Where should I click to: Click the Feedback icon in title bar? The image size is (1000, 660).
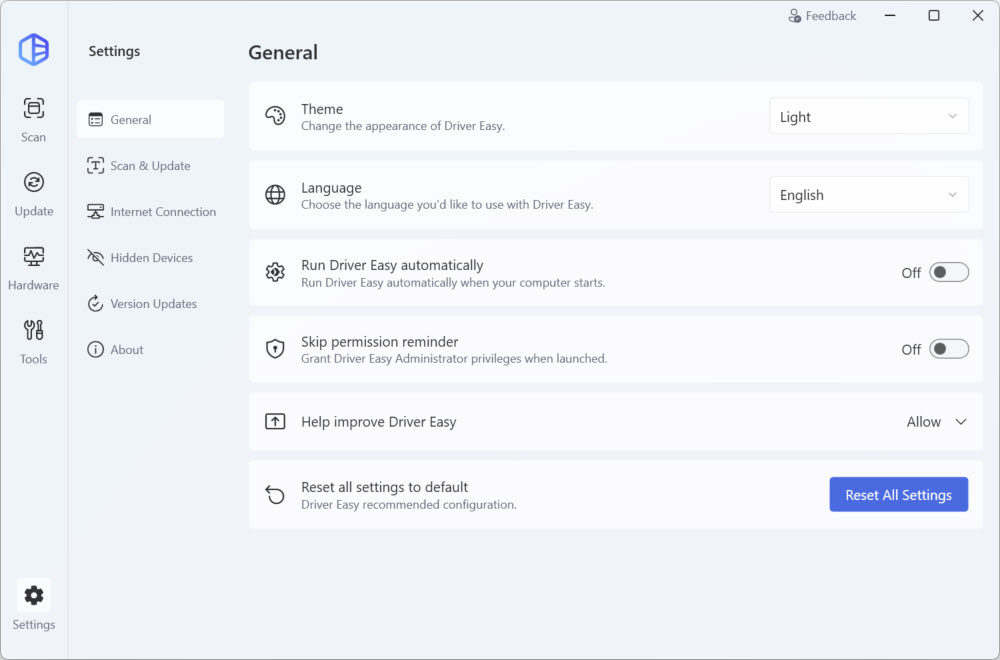(x=795, y=16)
